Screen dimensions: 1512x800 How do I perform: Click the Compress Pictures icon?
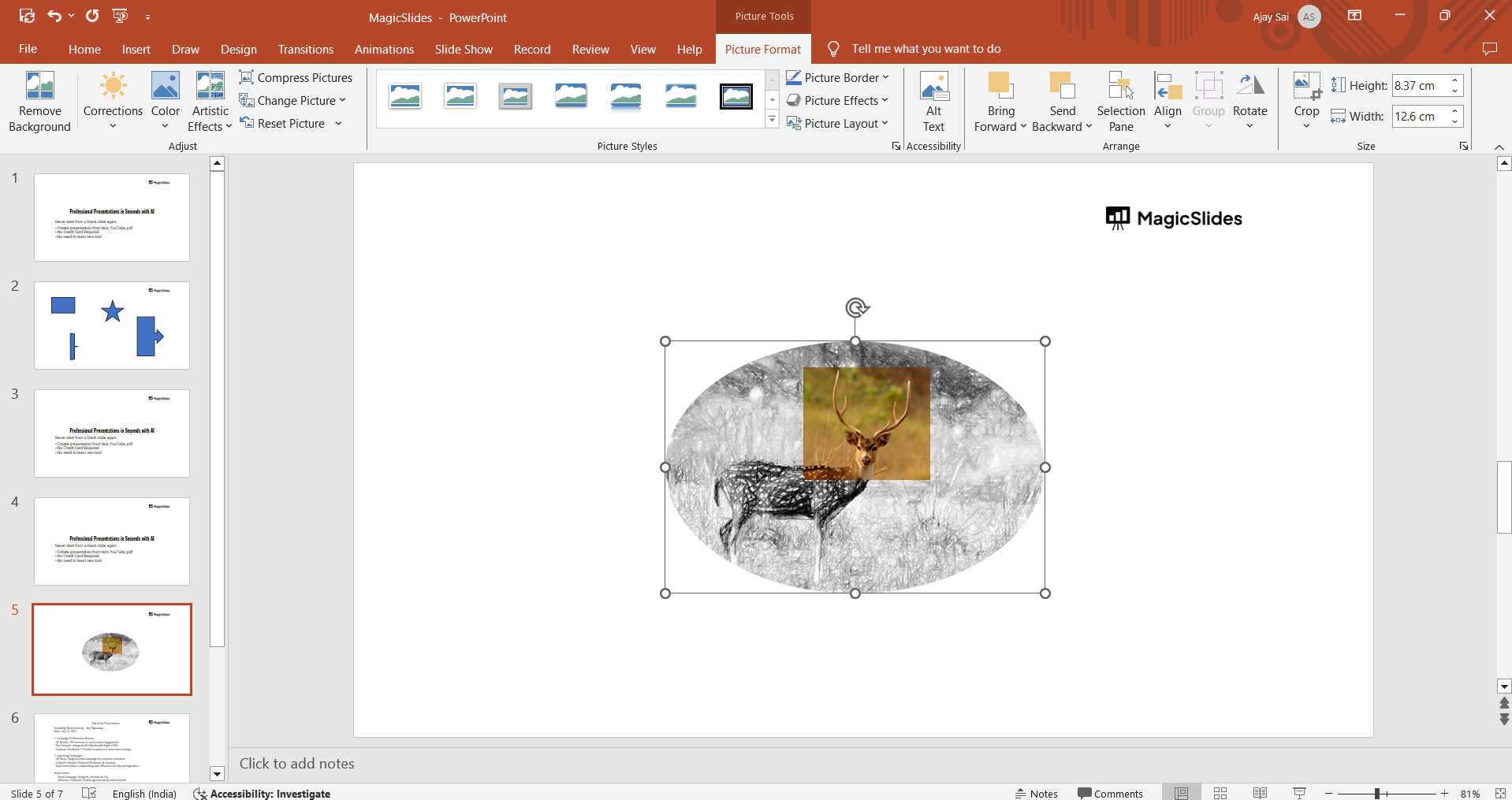[247, 77]
